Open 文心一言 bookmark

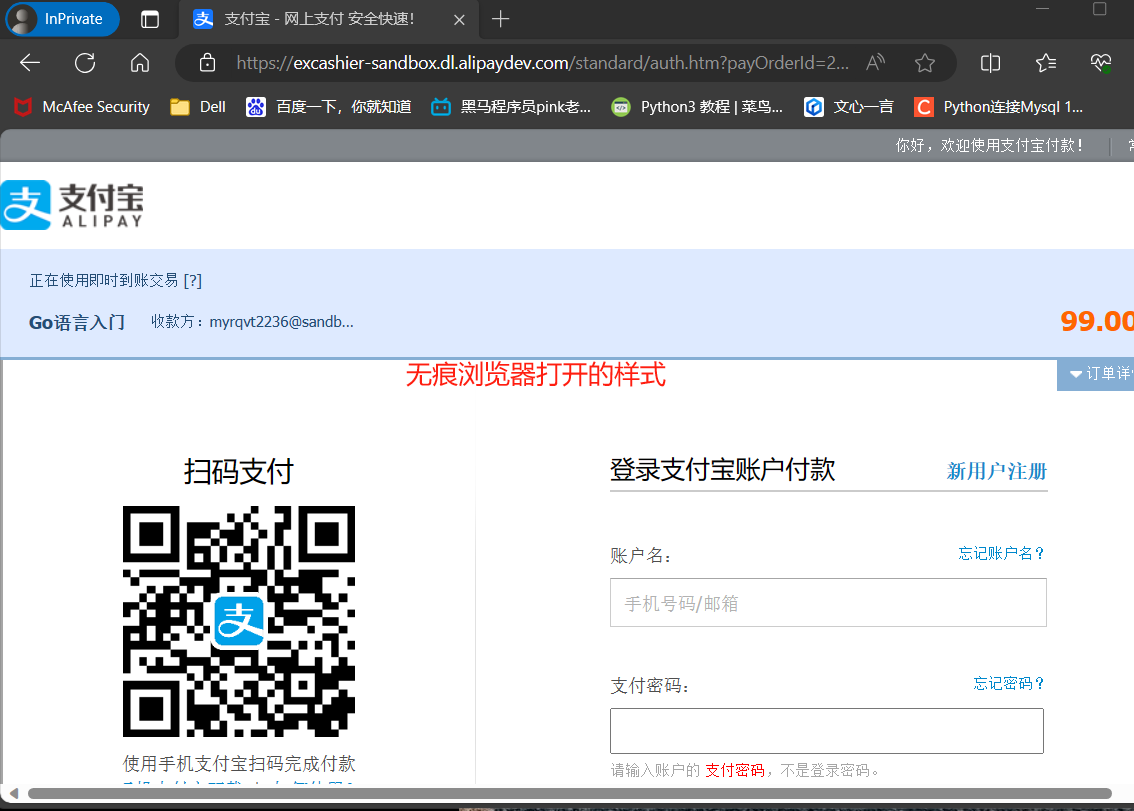848,107
